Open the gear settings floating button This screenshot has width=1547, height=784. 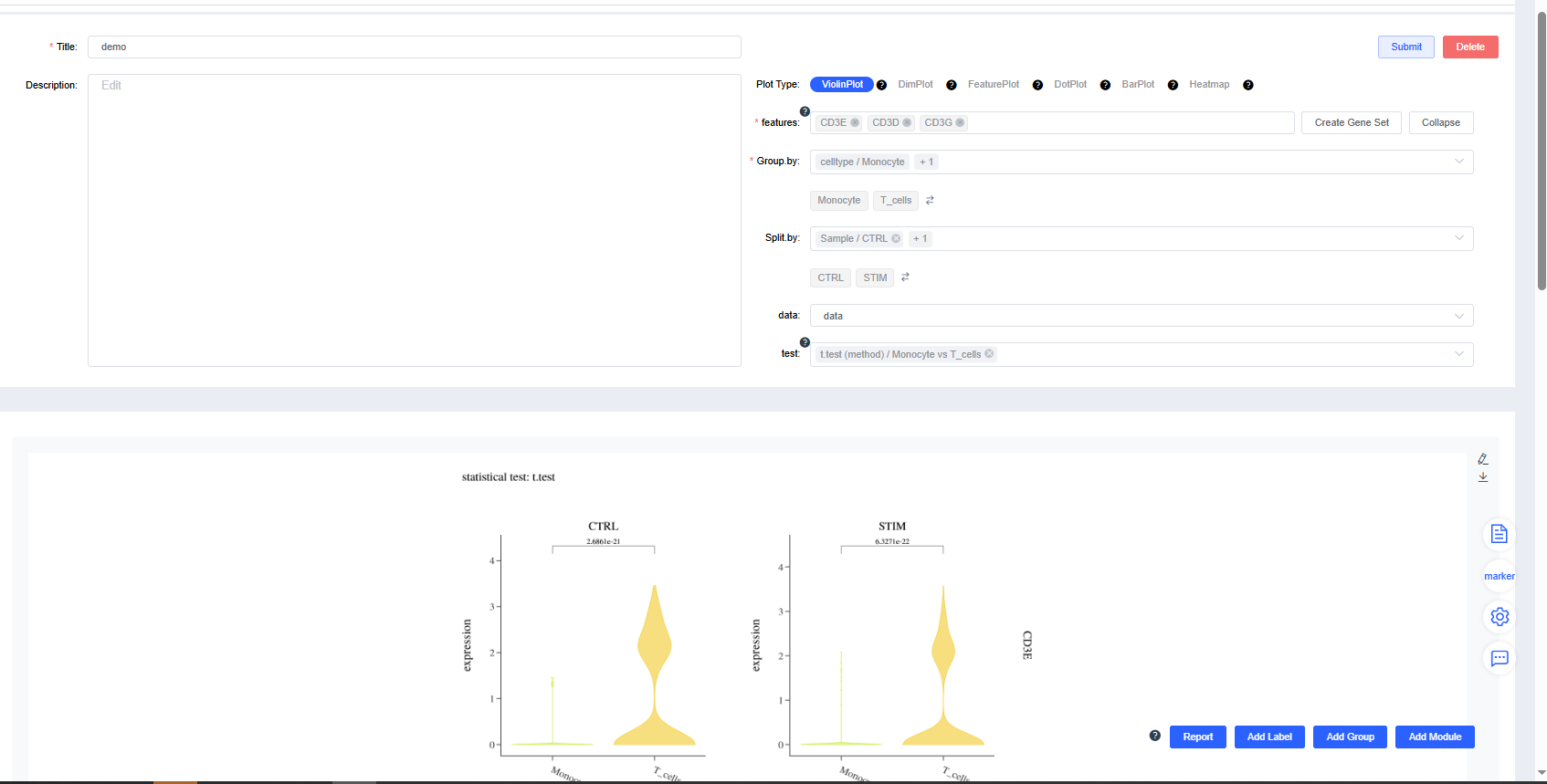1499,617
